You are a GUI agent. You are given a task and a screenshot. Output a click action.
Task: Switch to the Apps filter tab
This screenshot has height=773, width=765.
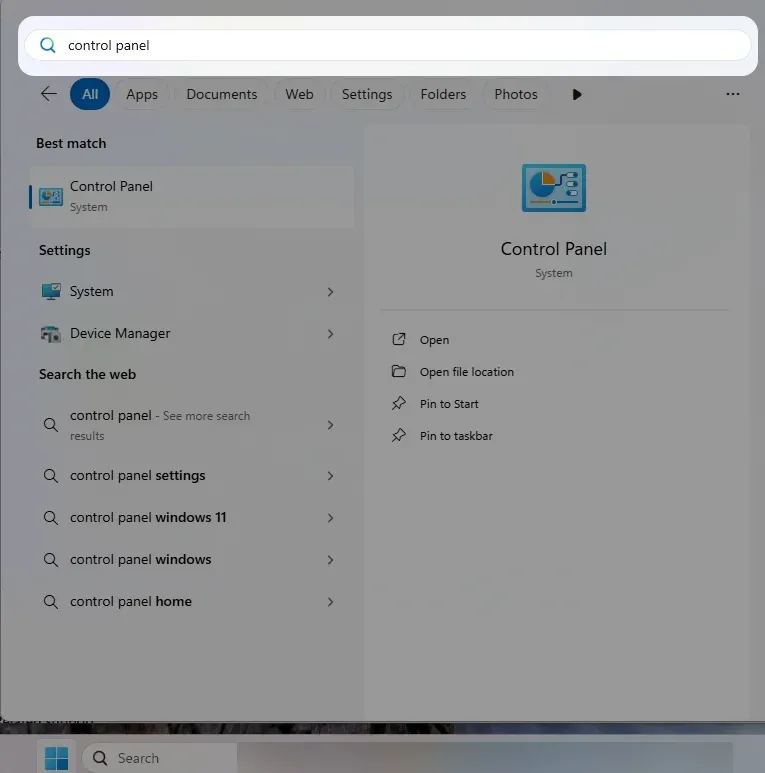point(142,94)
